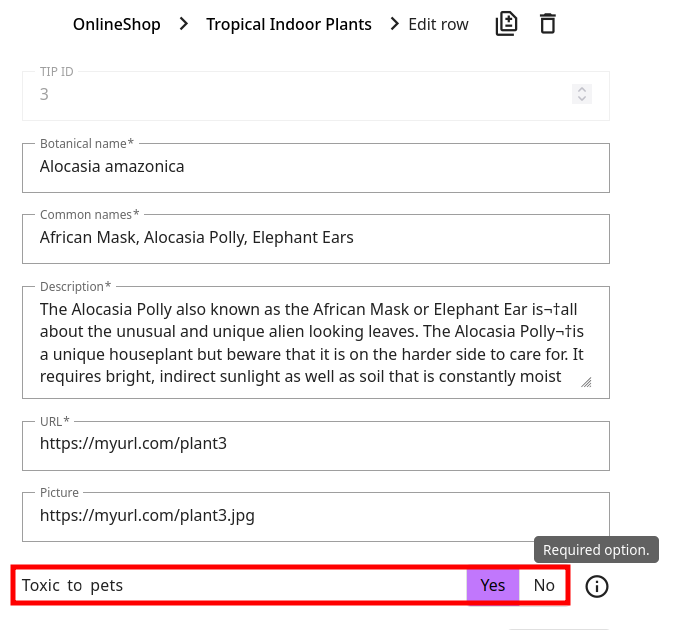
Task: Decrease TIP ID with the down arrow
Action: tap(582, 98)
